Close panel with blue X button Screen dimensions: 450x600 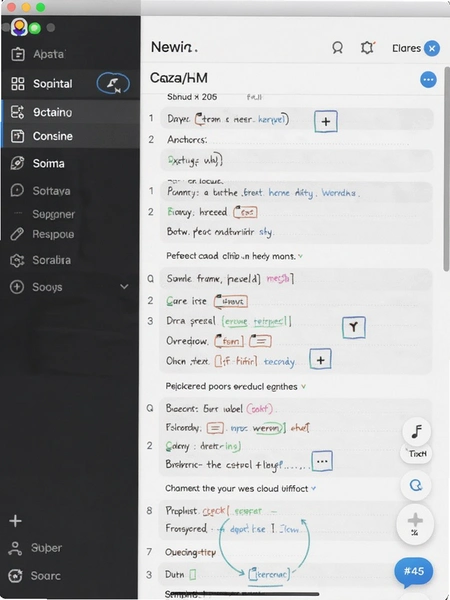[432, 48]
